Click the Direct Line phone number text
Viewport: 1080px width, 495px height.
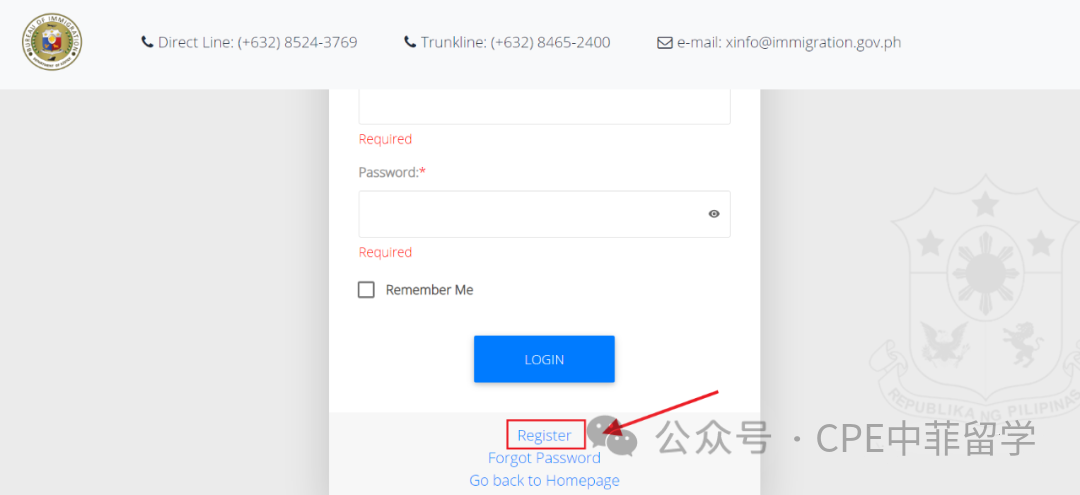(298, 43)
